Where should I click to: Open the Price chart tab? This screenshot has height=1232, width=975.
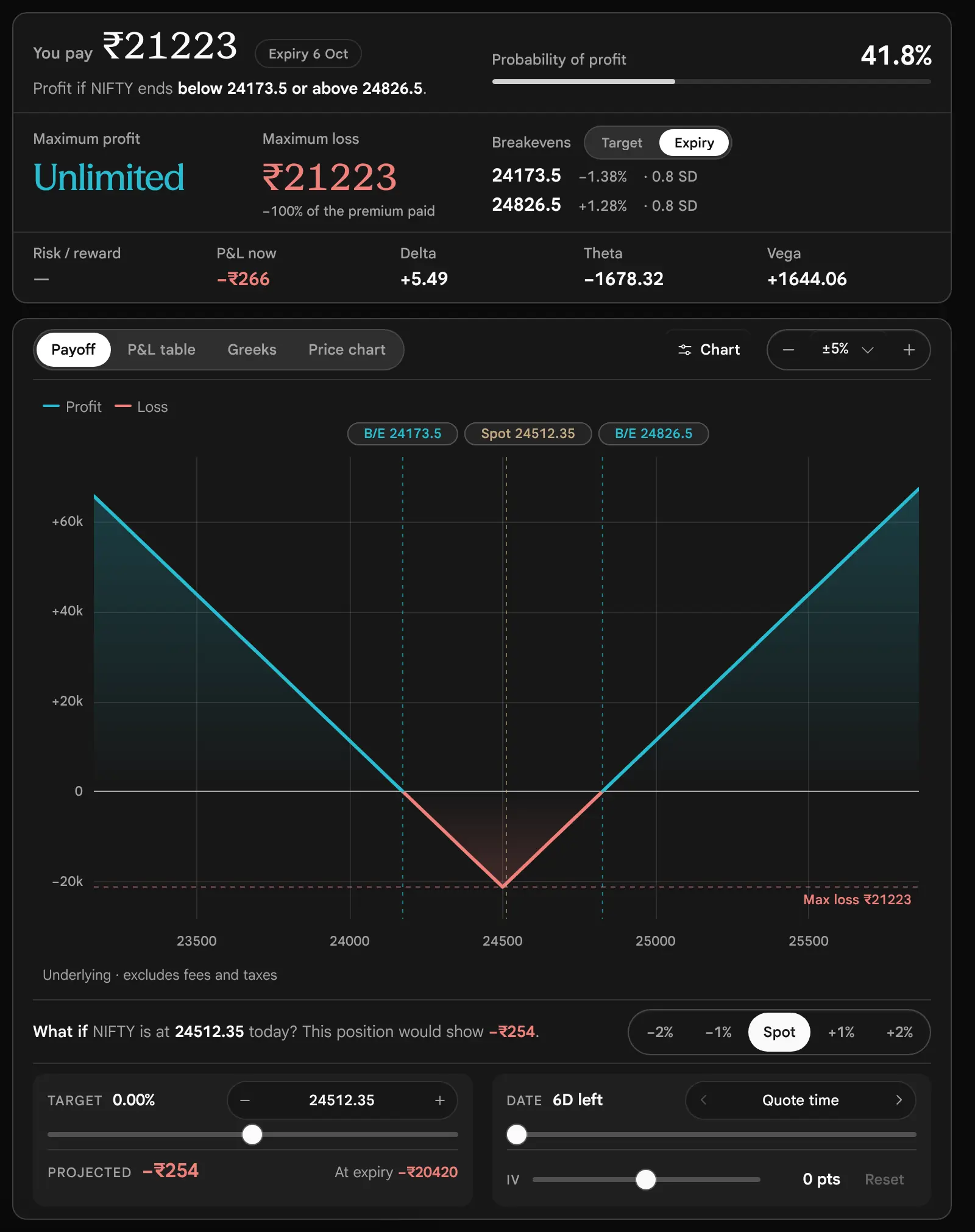347,350
